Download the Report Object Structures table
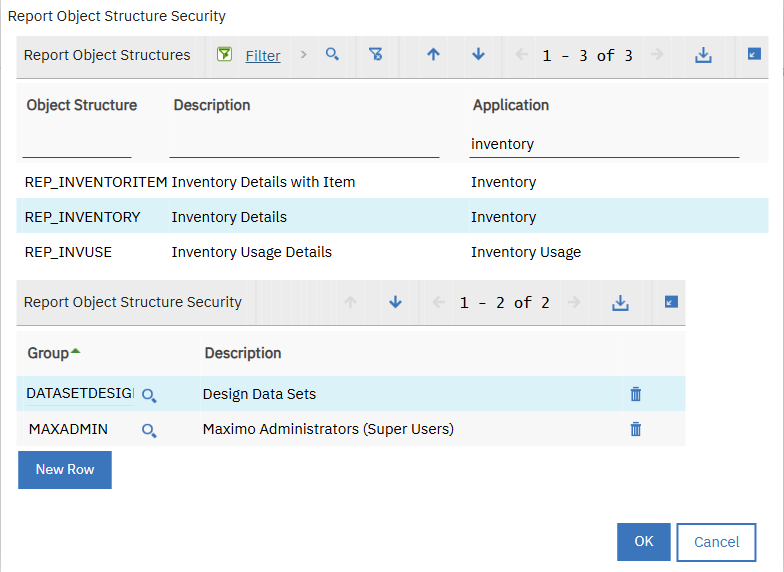Viewport: 784px width, 572px height. tap(703, 55)
